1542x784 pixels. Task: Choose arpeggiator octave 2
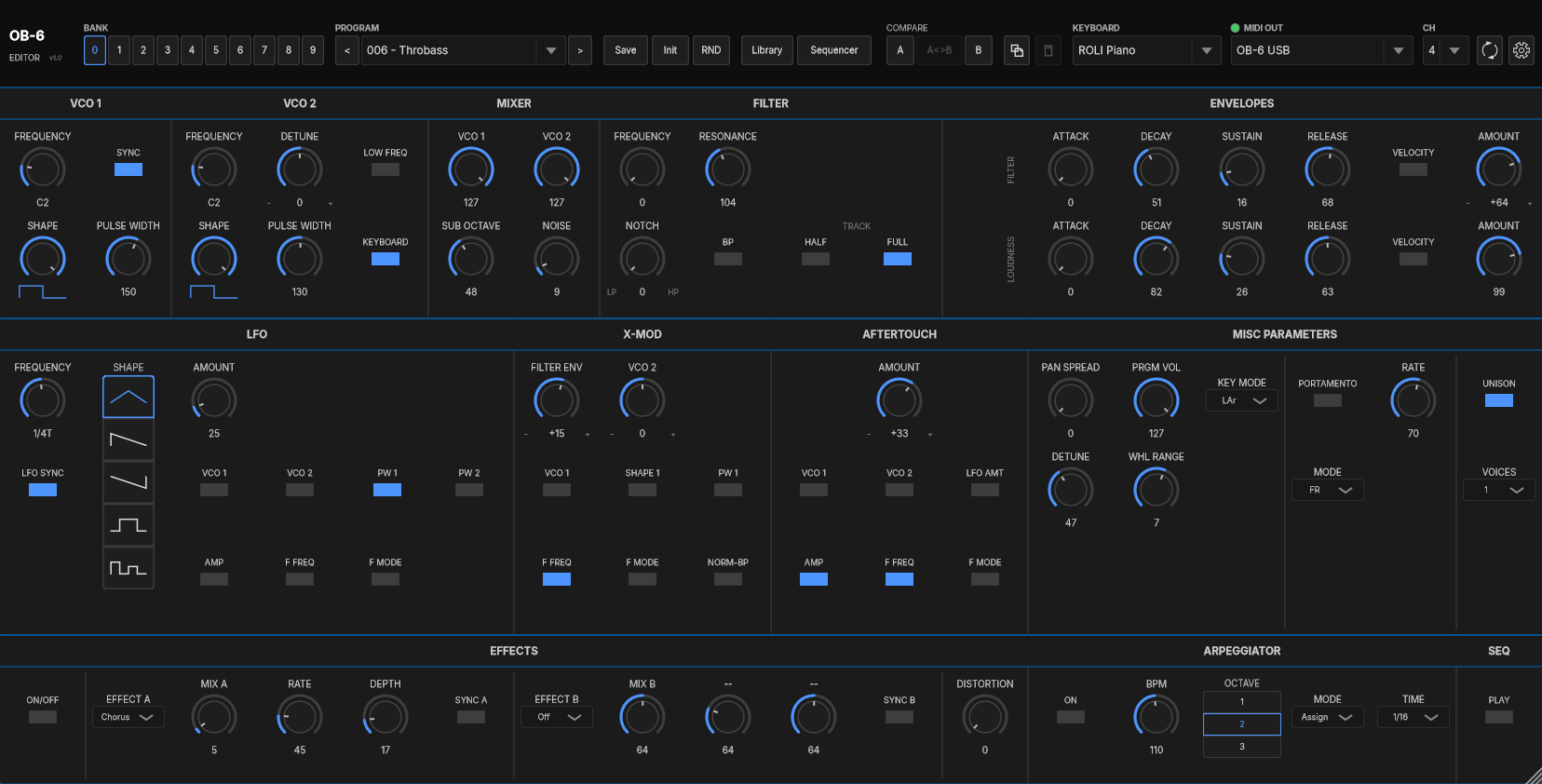(x=1242, y=724)
